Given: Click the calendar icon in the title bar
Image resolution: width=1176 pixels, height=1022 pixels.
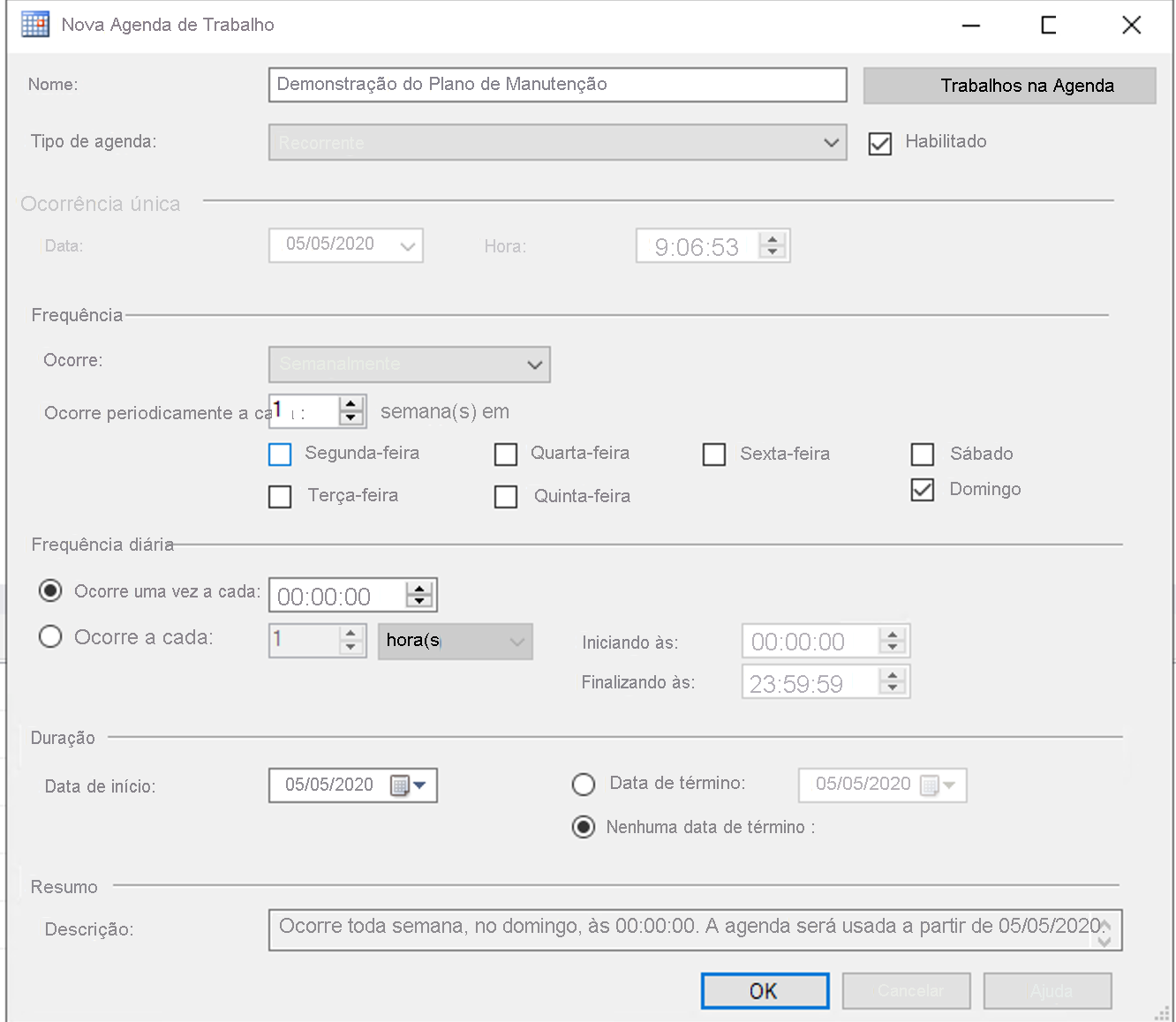Looking at the screenshot, I should point(34,24).
